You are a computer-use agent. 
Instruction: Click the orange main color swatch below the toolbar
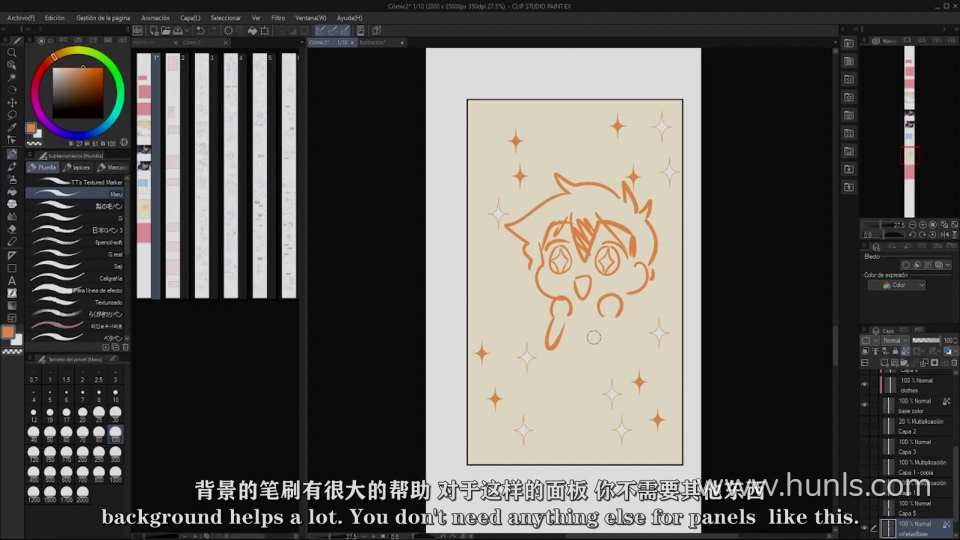(x=8, y=332)
